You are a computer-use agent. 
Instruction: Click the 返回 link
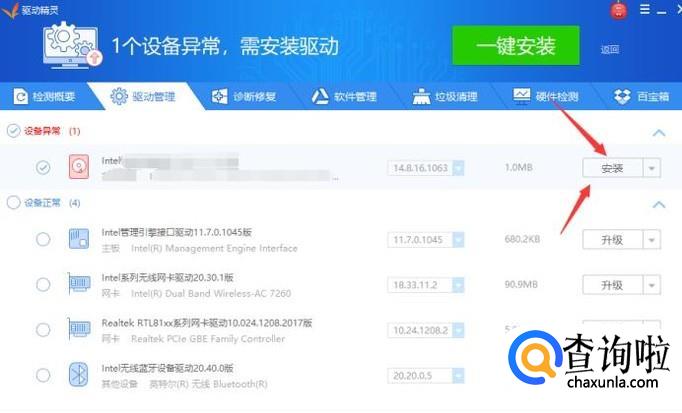(x=610, y=49)
